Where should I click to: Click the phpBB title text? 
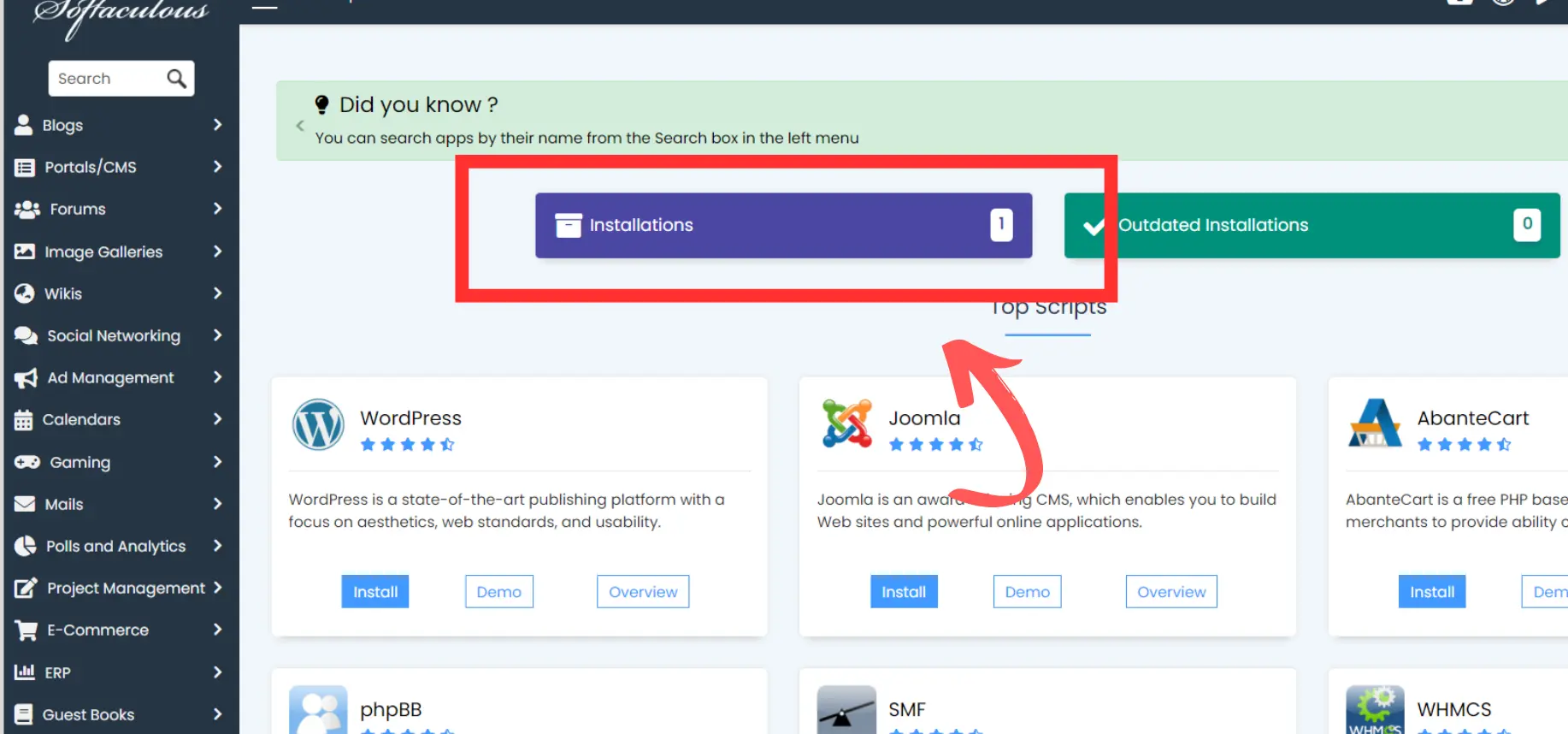[391, 710]
